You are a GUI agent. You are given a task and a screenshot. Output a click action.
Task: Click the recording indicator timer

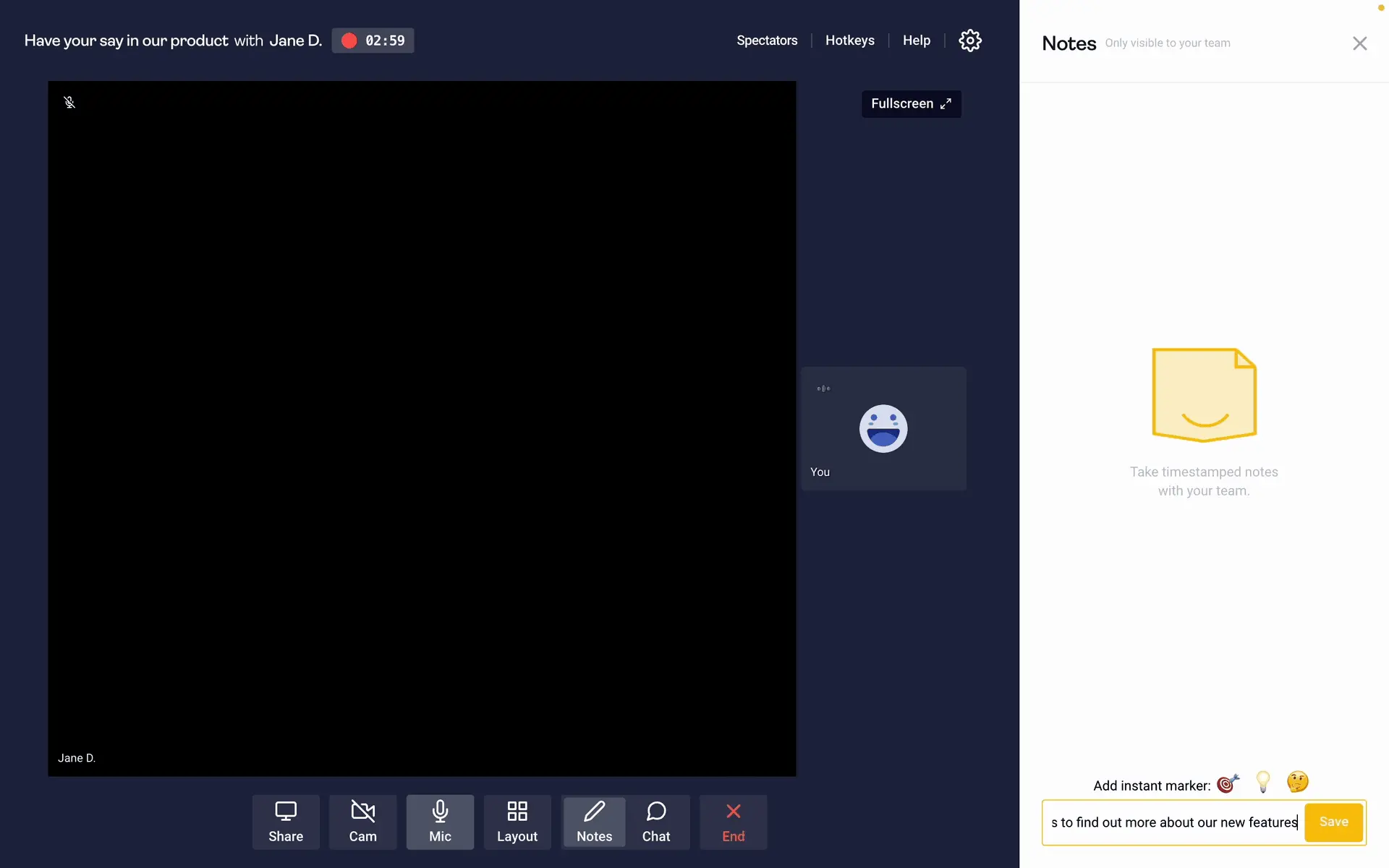(373, 41)
